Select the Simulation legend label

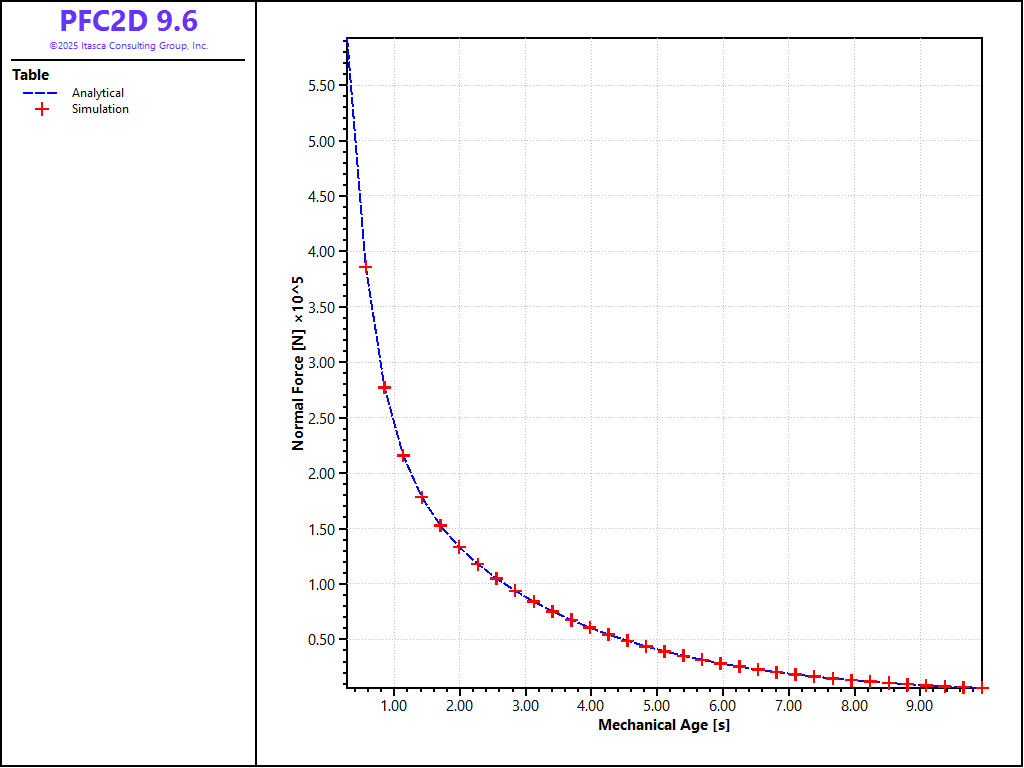[x=100, y=109]
